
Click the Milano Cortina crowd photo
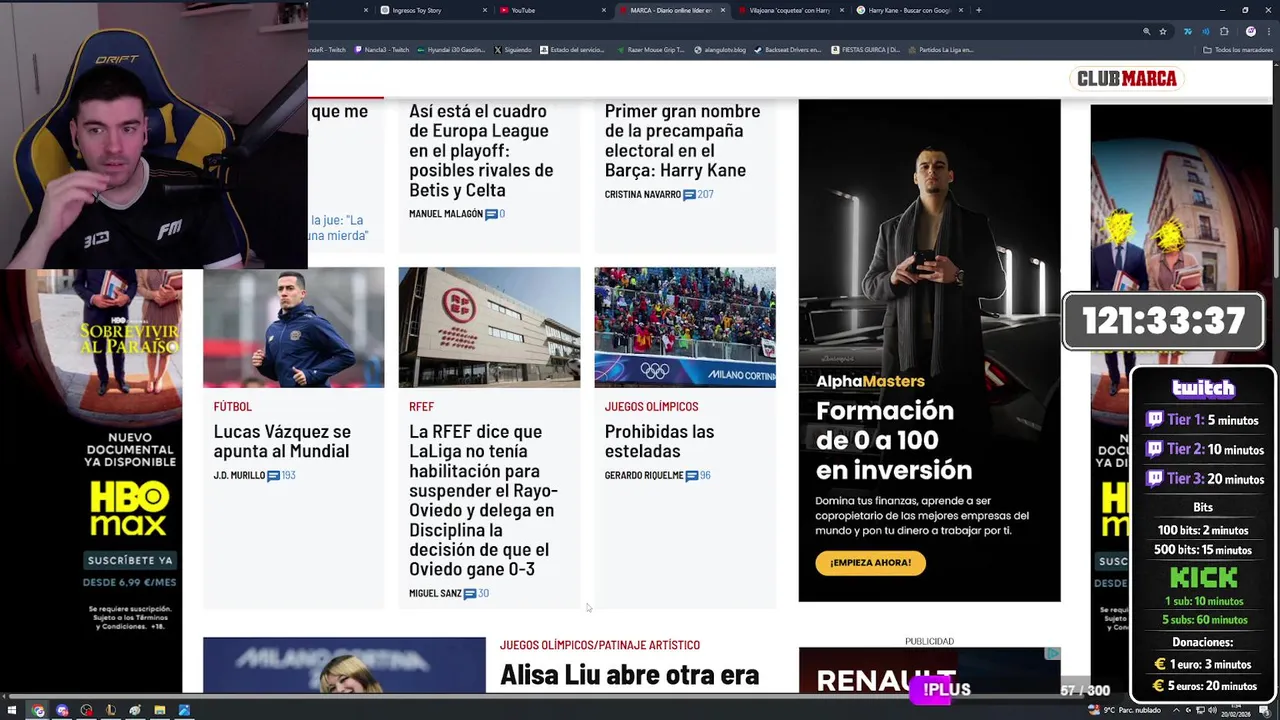tap(685, 327)
